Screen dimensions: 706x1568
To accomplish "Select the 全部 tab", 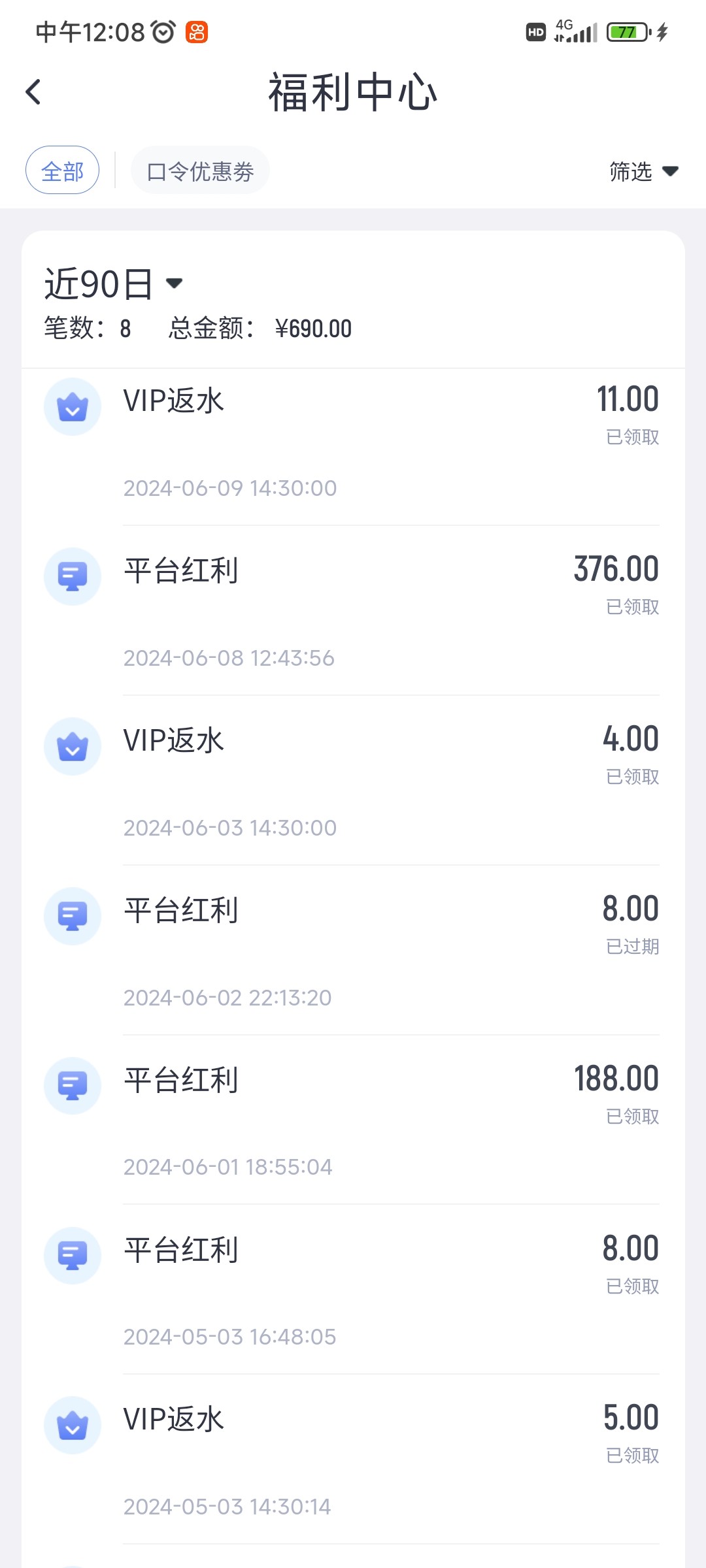I will coord(63,171).
